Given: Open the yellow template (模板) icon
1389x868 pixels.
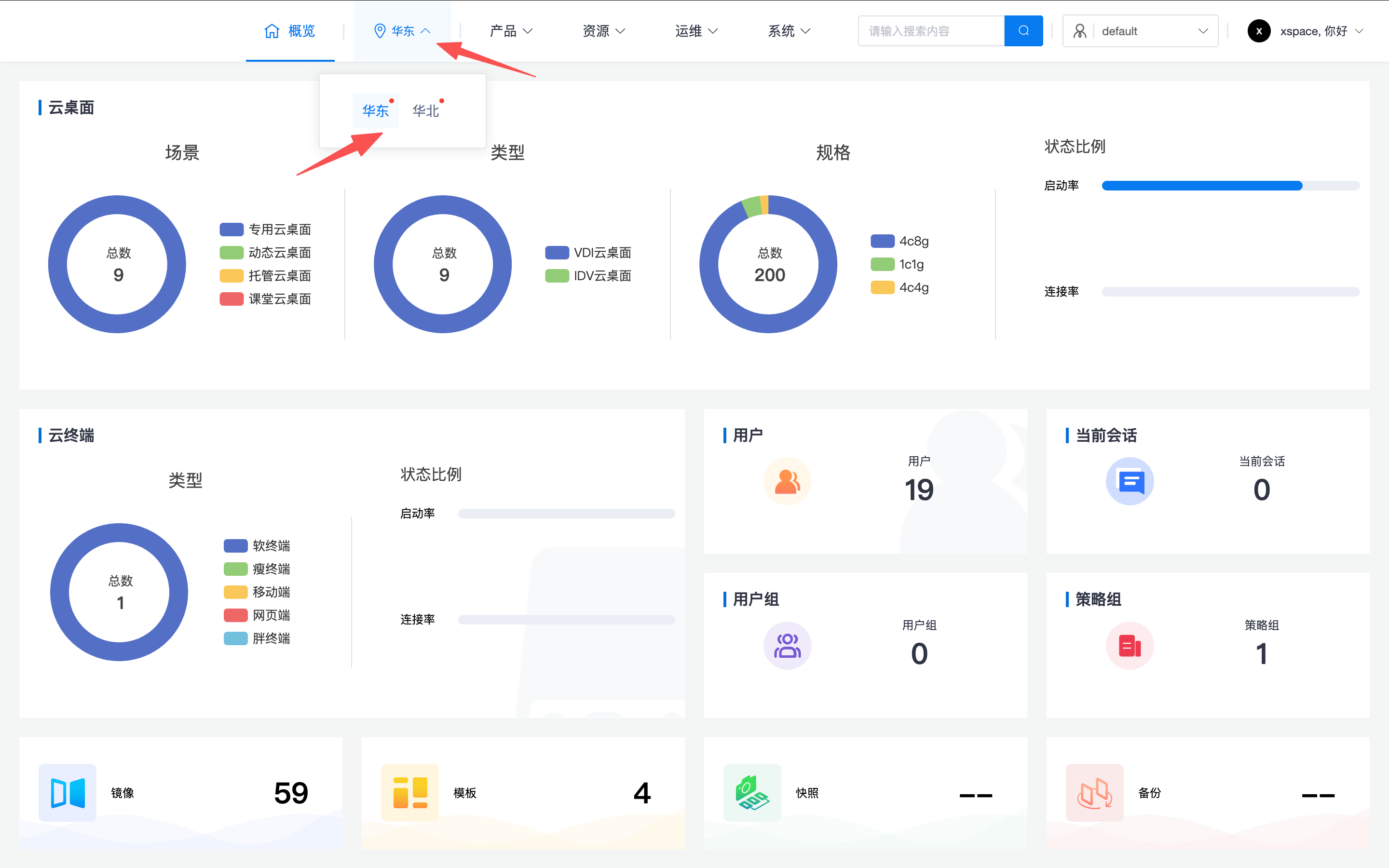Looking at the screenshot, I should point(410,792).
